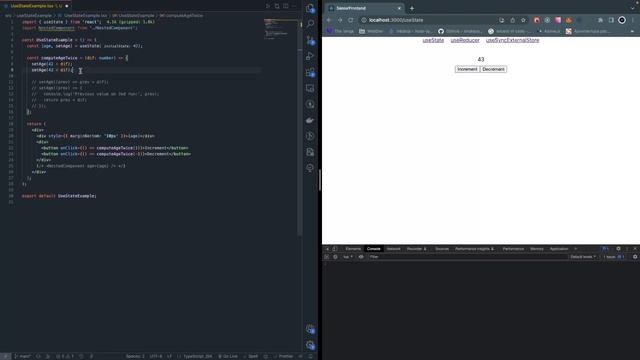
Task: Switch to the Memory tab in DevTools
Action: click(537, 249)
